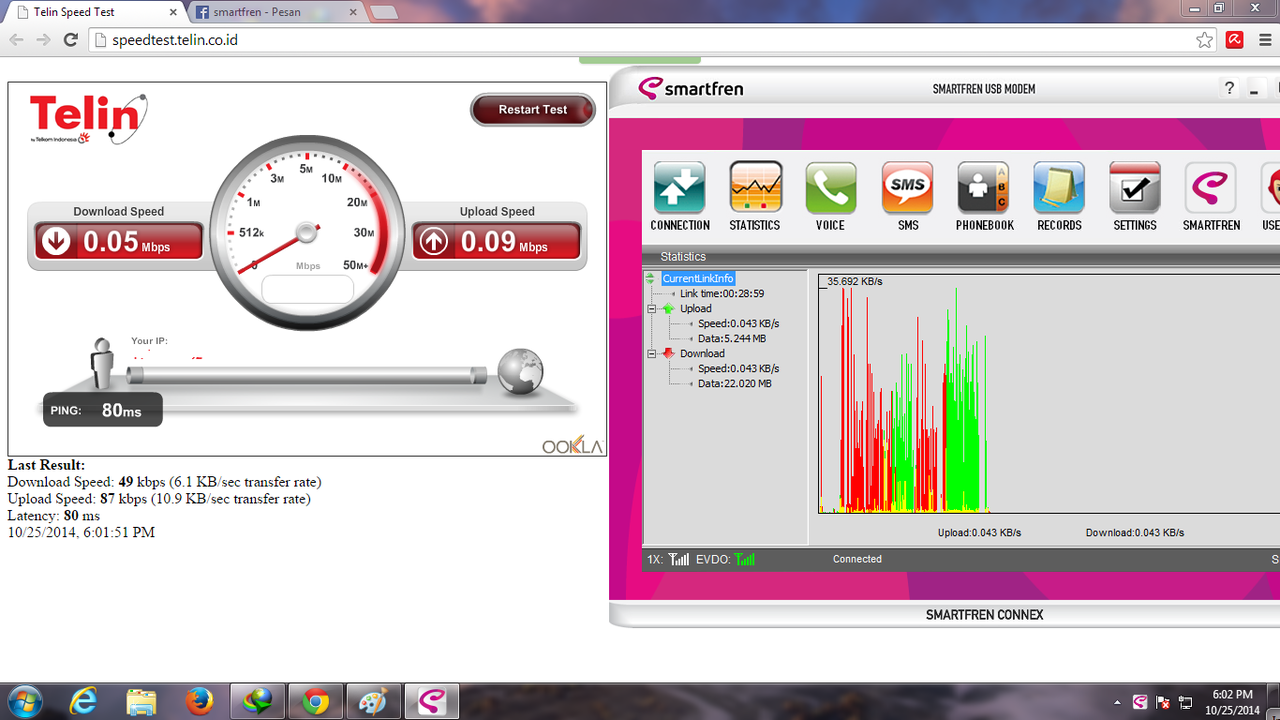Select the Link time:00:28:59 row
1280x720 pixels.
pyautogui.click(x=722, y=294)
